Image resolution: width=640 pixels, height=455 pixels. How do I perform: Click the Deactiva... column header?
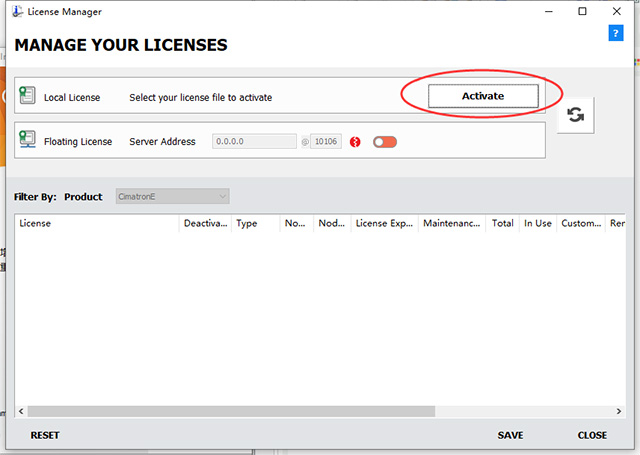pyautogui.click(x=205, y=223)
